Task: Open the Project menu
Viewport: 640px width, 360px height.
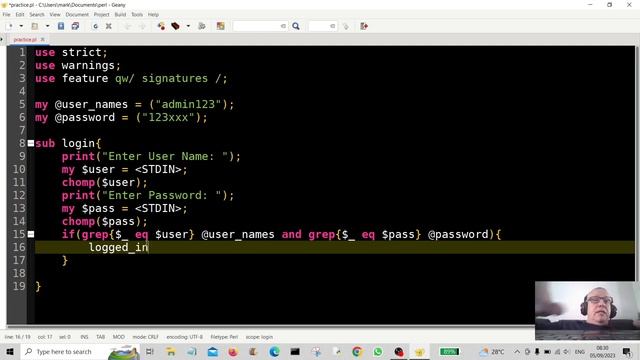Action: (x=102, y=14)
